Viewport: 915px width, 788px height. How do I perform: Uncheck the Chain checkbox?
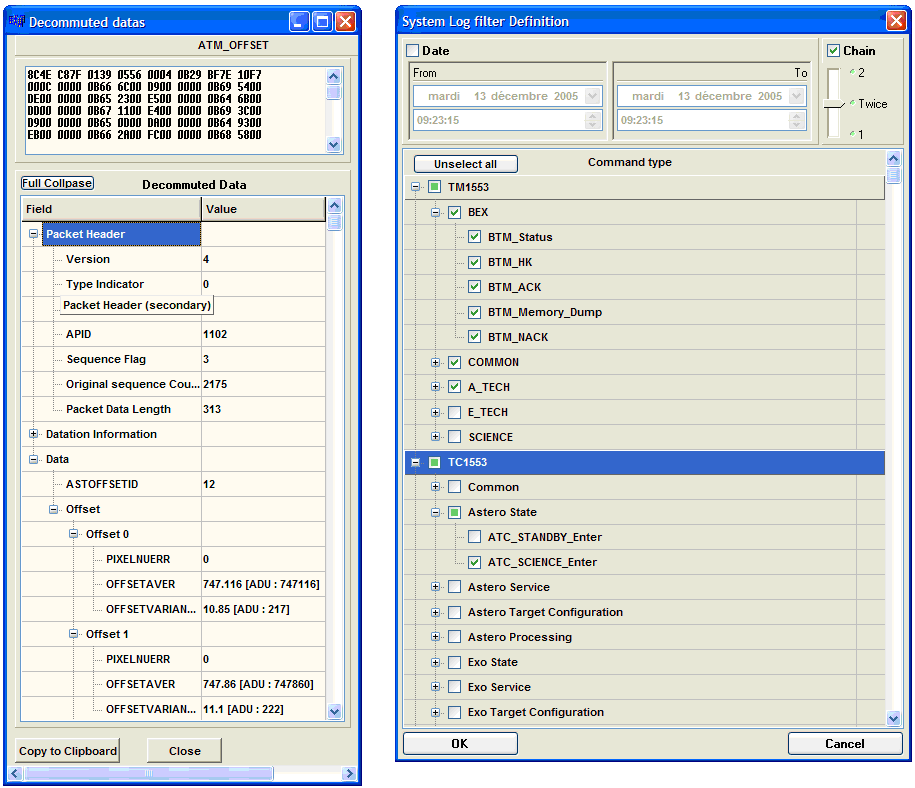(834, 50)
